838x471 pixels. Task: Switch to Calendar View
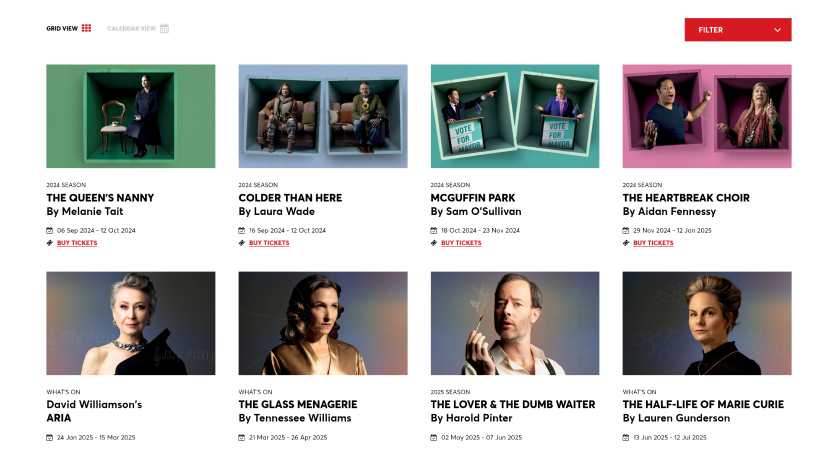(138, 28)
